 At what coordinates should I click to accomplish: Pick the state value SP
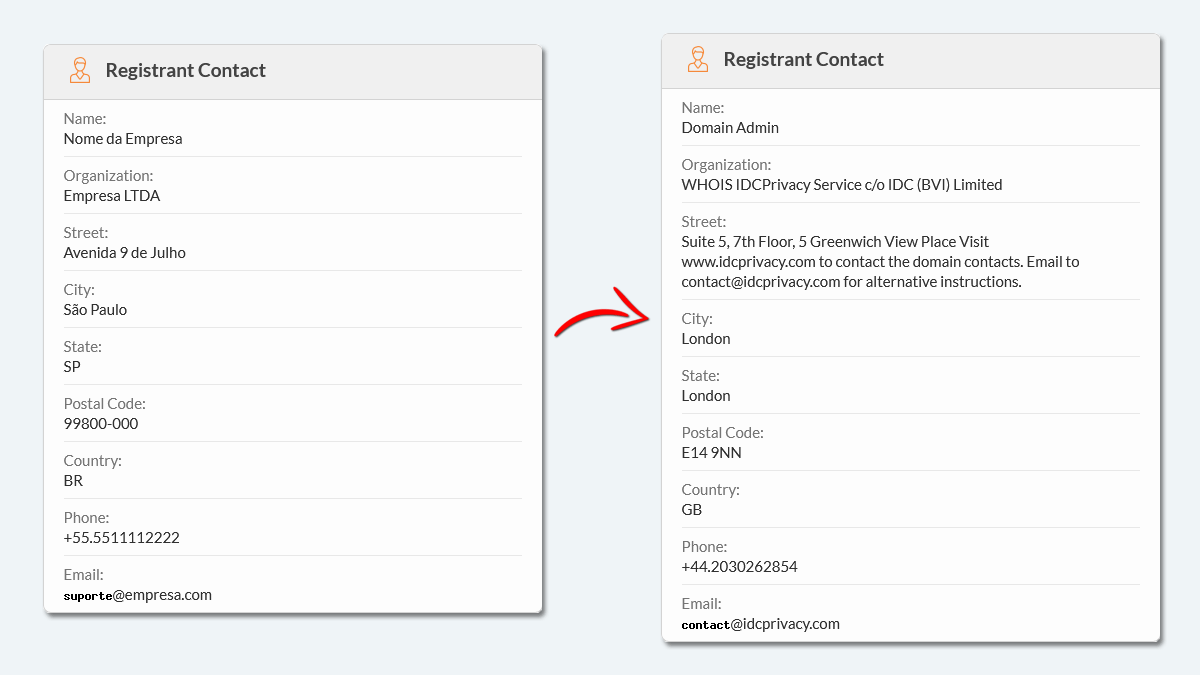coord(72,367)
